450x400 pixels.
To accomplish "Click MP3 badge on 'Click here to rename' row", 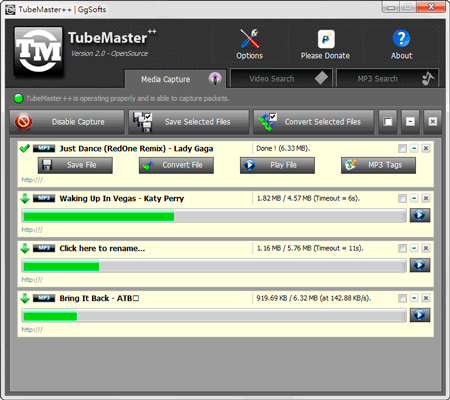I will [x=44, y=248].
